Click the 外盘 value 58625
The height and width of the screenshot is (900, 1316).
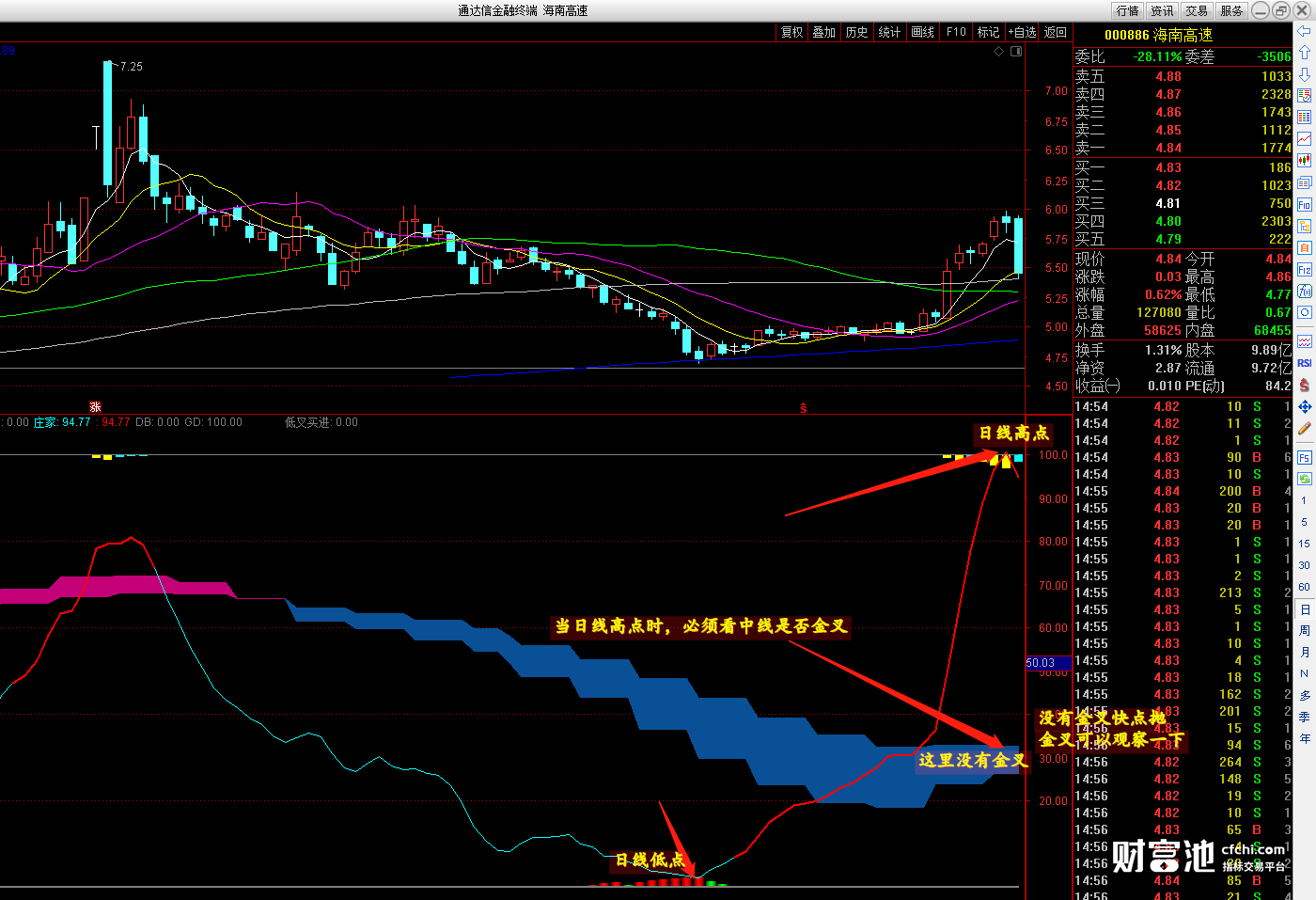[x=1163, y=330]
